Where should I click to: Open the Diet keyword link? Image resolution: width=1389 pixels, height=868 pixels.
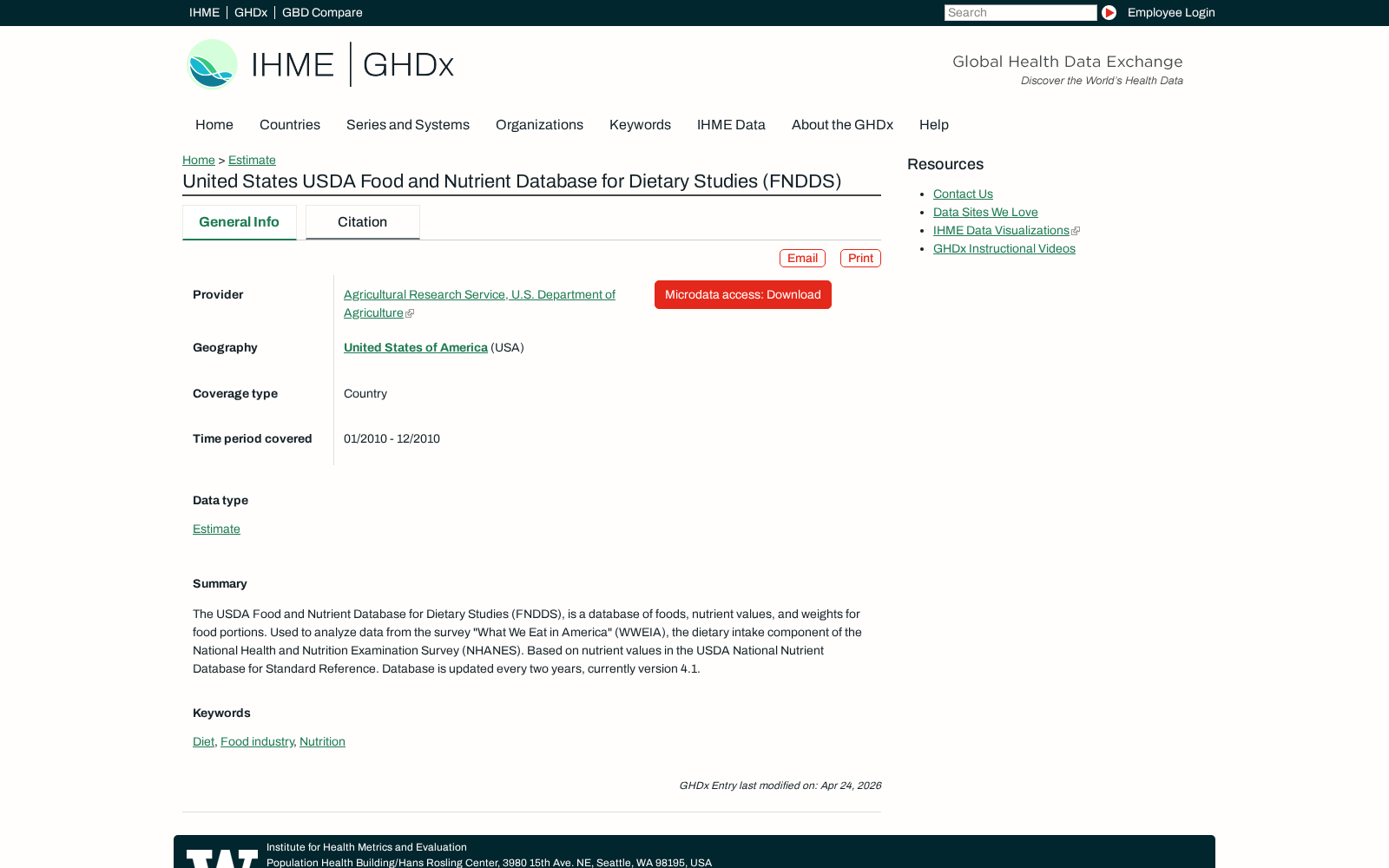point(203,741)
